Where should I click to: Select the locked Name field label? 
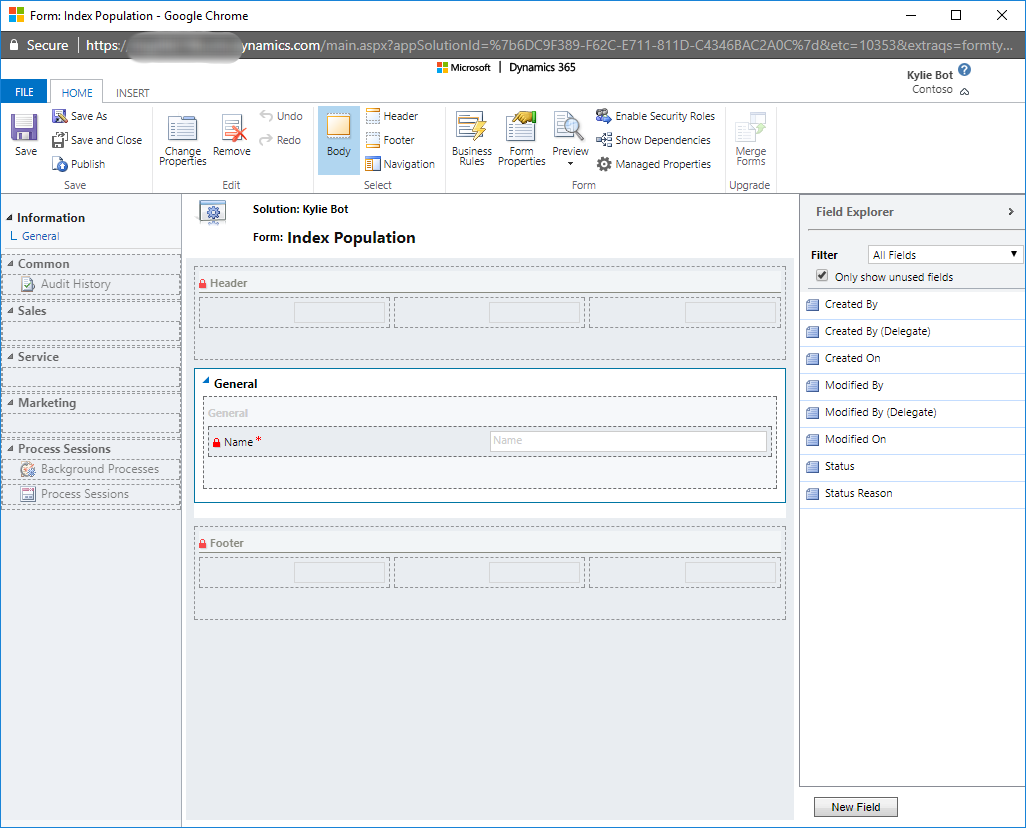(x=238, y=442)
